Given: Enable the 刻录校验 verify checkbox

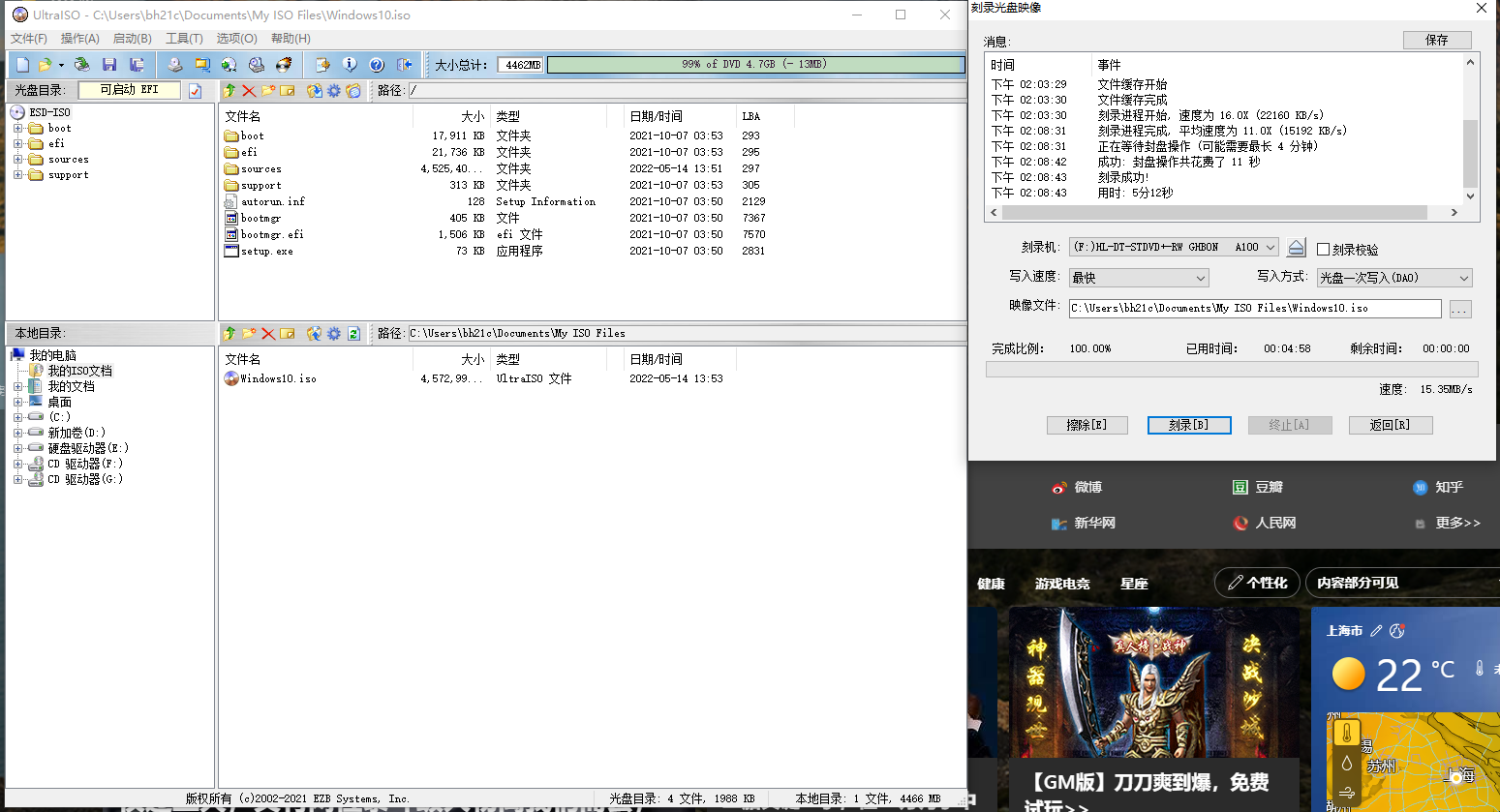Looking at the screenshot, I should coord(1324,250).
